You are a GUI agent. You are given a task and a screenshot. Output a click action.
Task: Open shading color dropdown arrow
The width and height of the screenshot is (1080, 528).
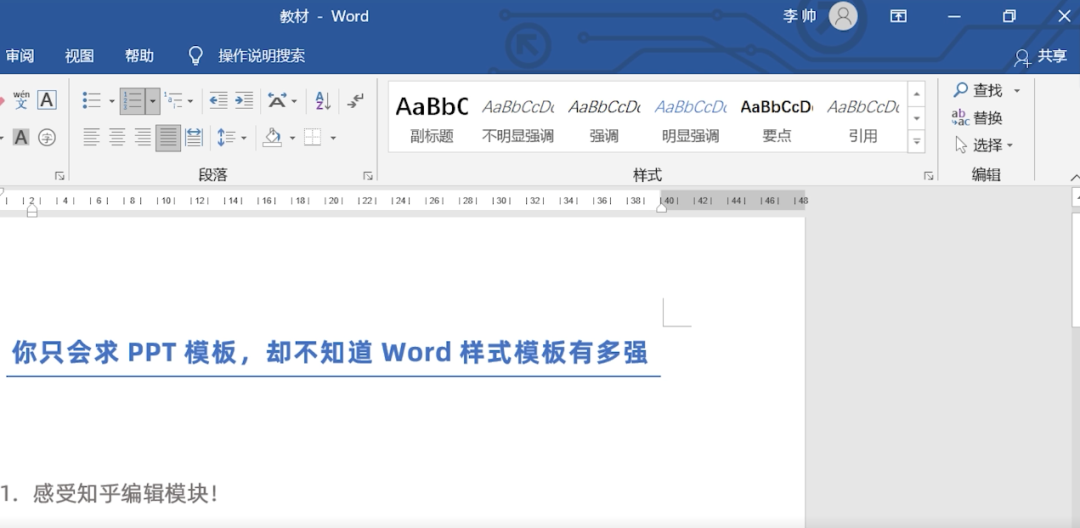292,138
